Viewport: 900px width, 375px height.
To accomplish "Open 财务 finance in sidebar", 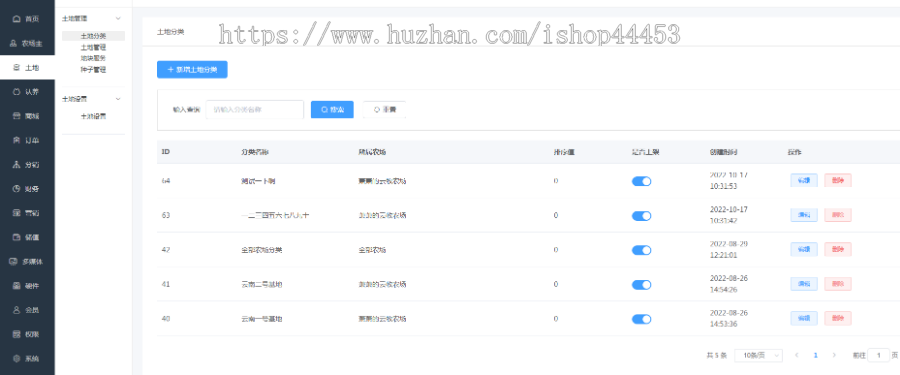I will [x=27, y=189].
